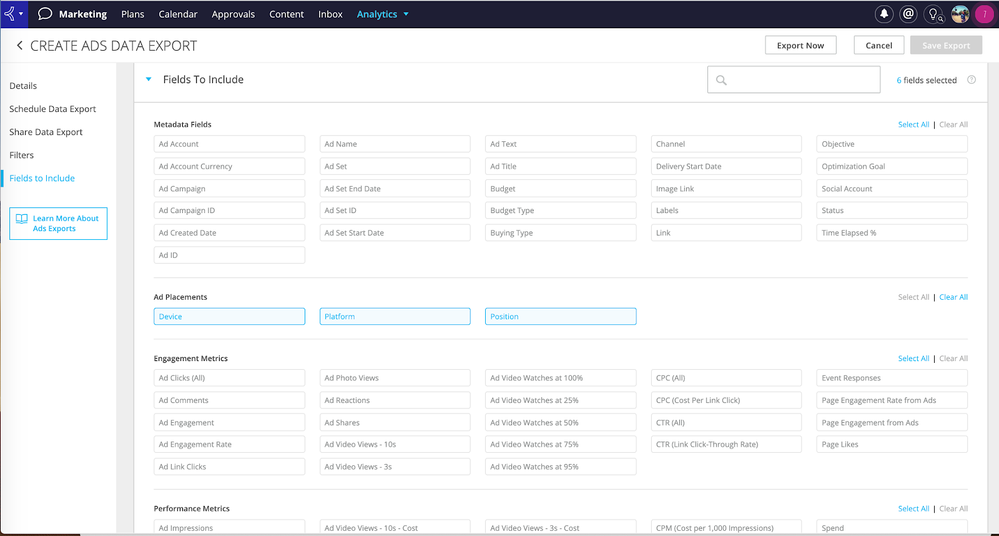Open the notifications bell icon
Image resolution: width=999 pixels, height=536 pixels.
pyautogui.click(x=884, y=13)
